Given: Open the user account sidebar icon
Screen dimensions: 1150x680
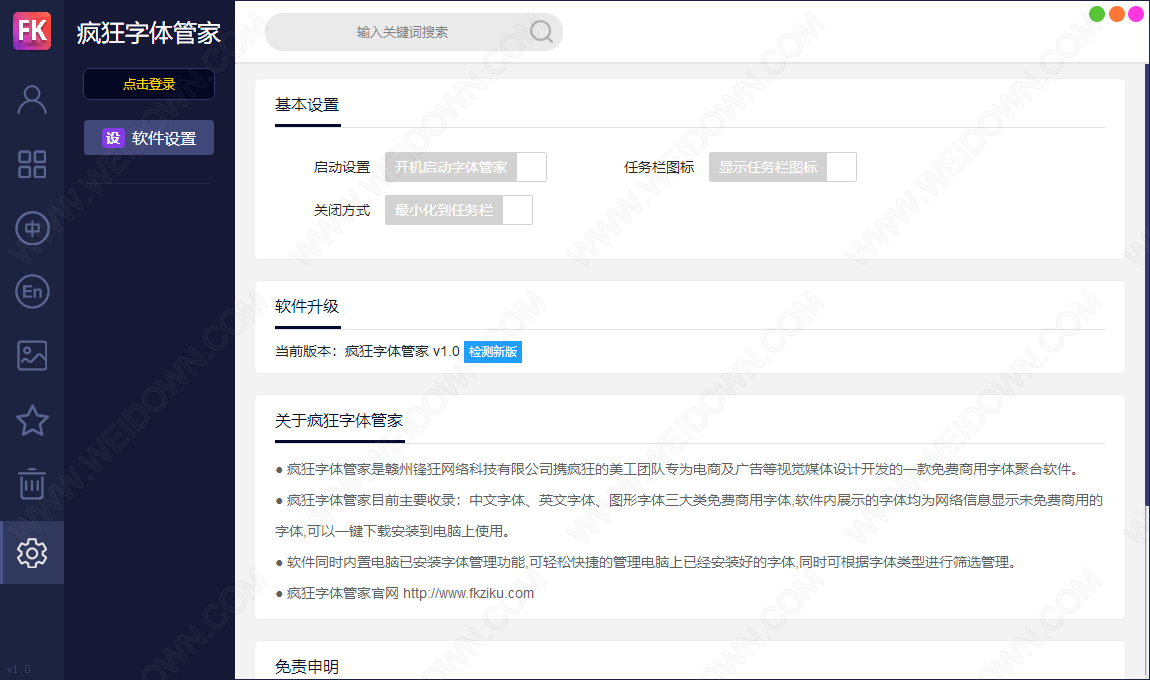Looking at the screenshot, I should [x=32, y=100].
